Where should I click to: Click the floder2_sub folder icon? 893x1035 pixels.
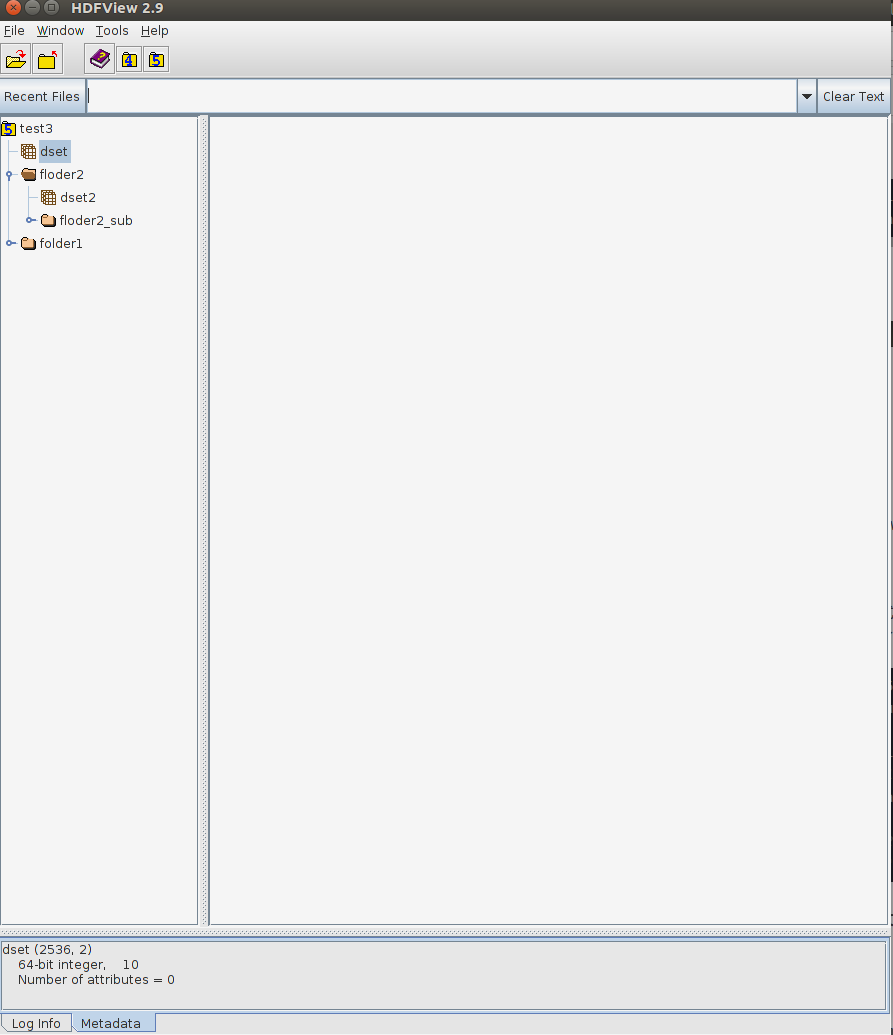click(x=48, y=220)
